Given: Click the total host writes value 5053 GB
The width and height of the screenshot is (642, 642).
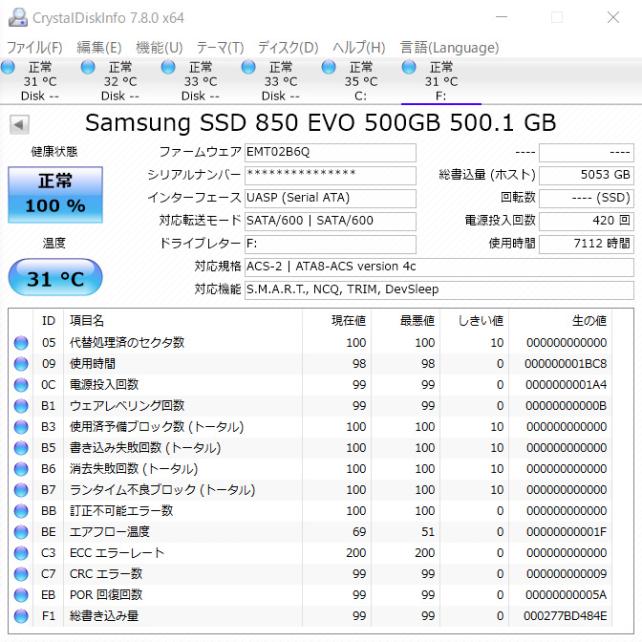Looking at the screenshot, I should tap(586, 175).
